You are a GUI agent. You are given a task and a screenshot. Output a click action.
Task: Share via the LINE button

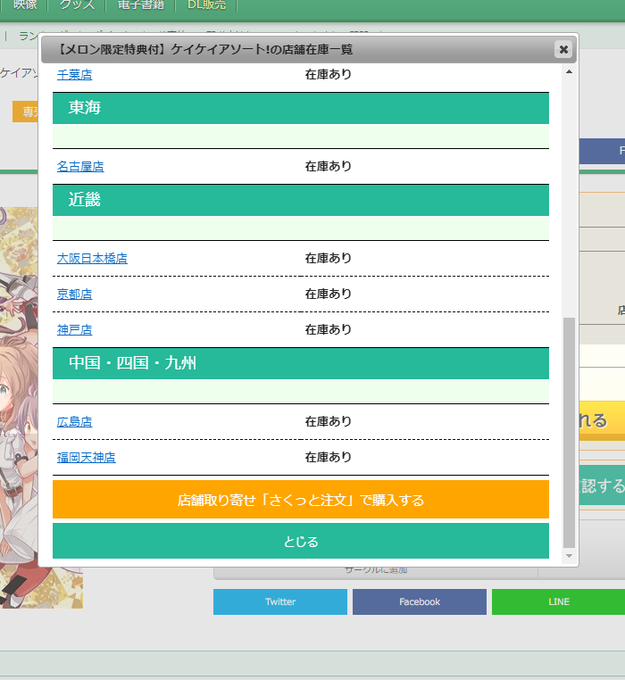[x=559, y=602]
